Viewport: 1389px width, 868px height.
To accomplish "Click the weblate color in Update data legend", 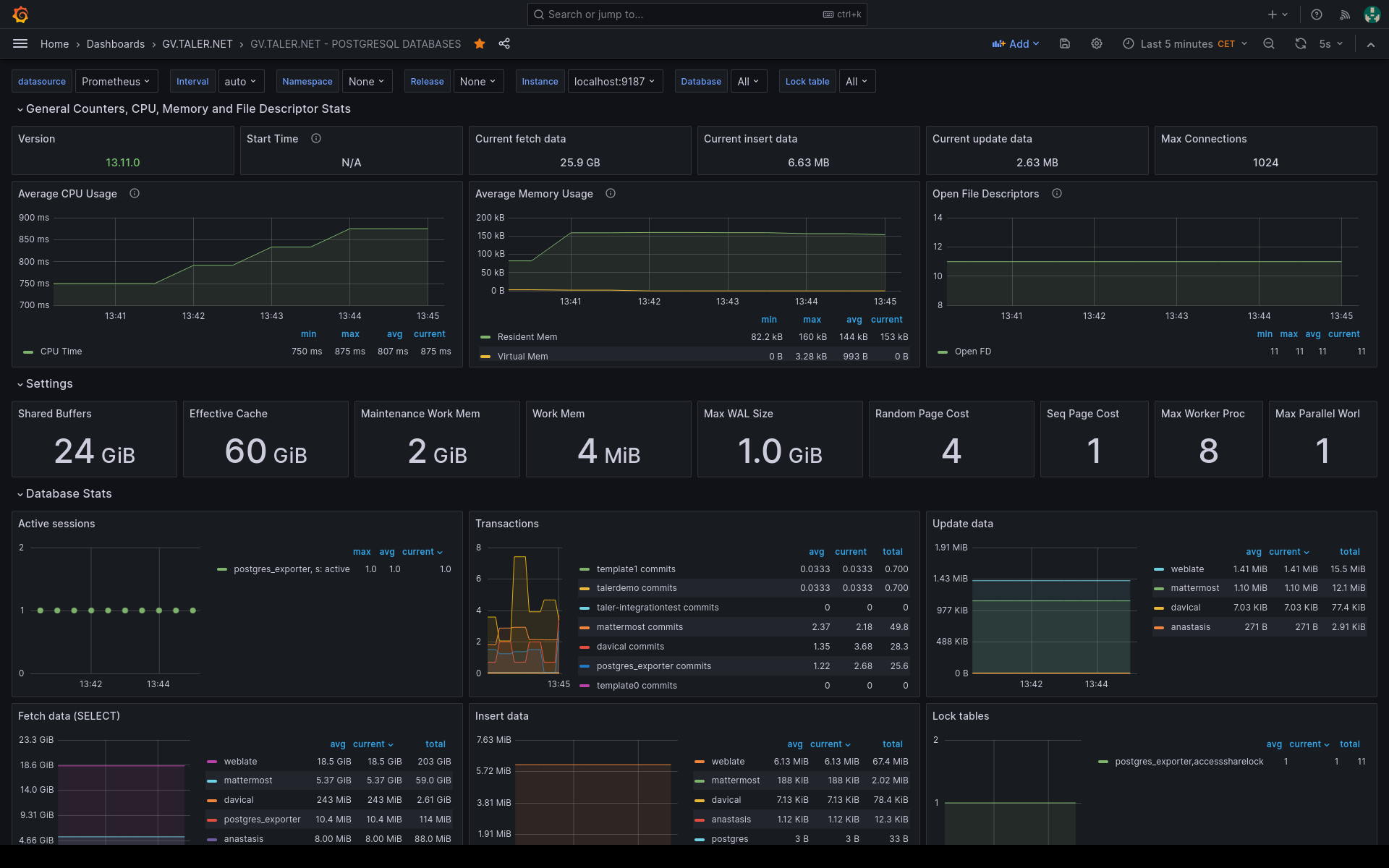I will pos(1159,569).
